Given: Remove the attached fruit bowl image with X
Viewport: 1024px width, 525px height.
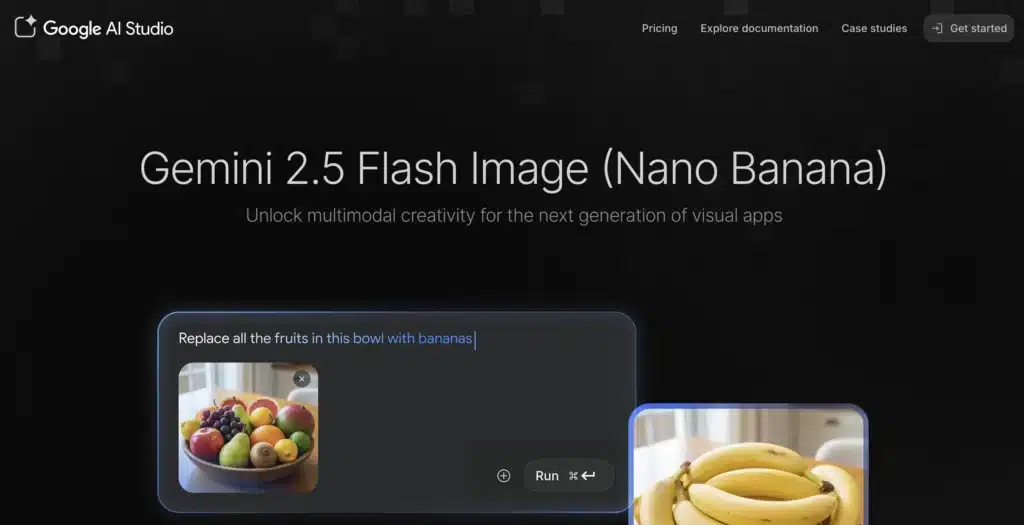Looking at the screenshot, I should (301, 379).
